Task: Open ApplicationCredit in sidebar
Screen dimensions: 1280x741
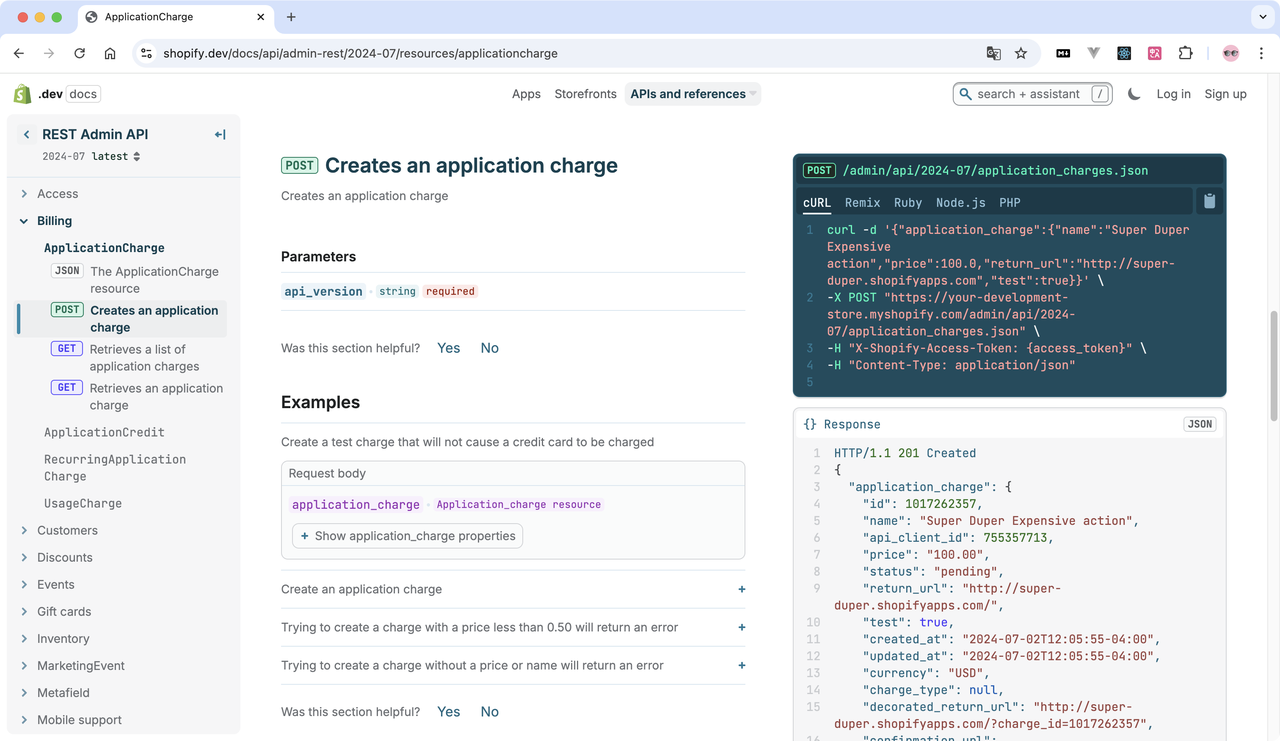Action: coord(104,432)
